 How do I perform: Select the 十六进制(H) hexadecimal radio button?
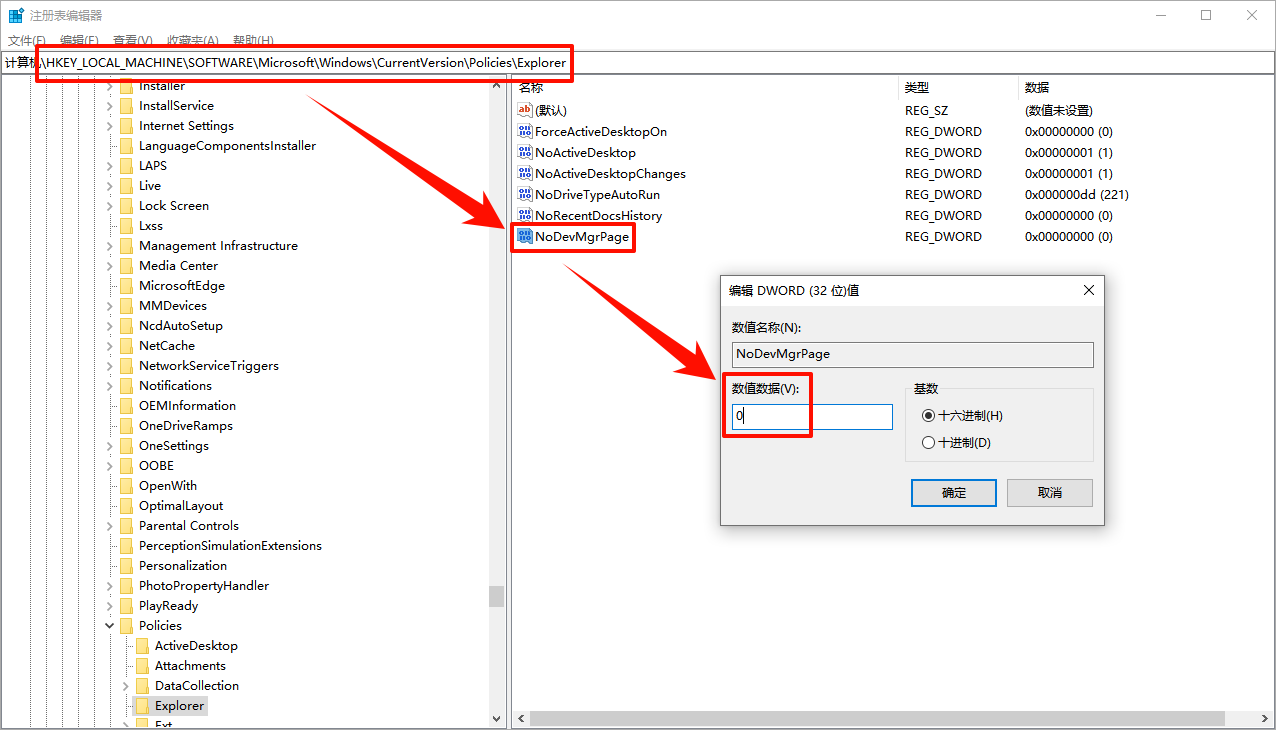coord(929,415)
